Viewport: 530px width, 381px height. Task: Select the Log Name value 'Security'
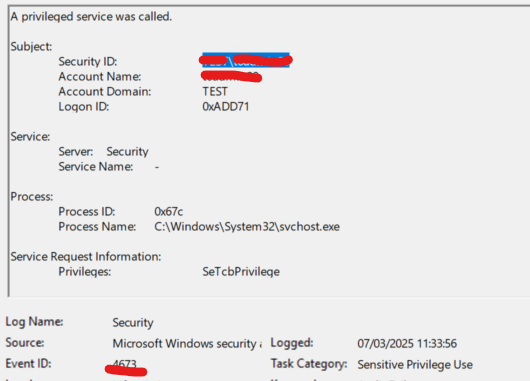(x=133, y=323)
